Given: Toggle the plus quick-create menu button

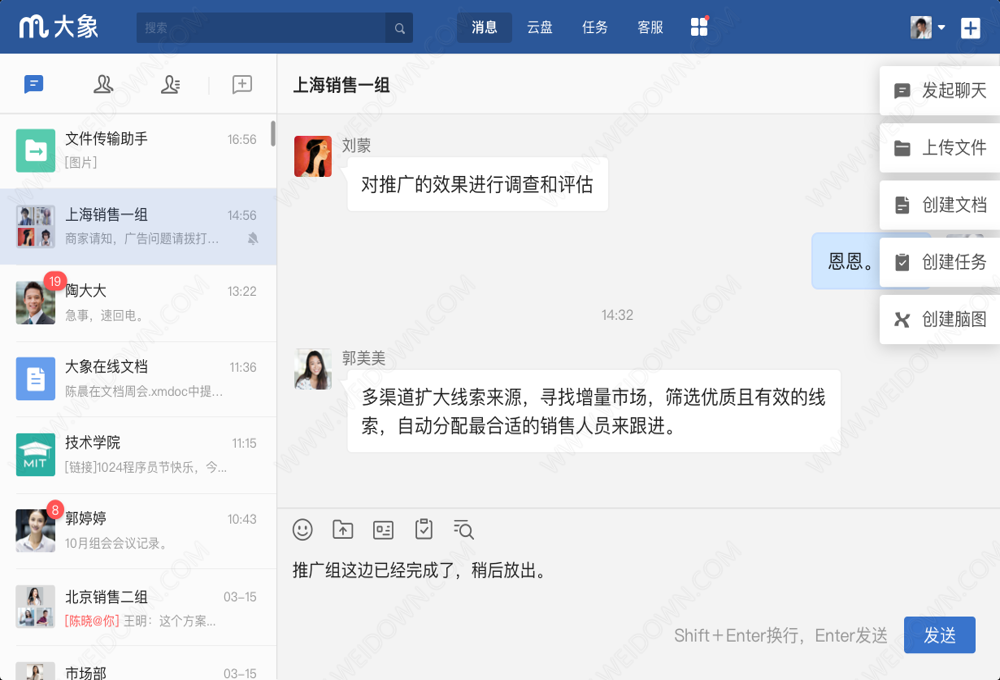Looking at the screenshot, I should coord(970,28).
